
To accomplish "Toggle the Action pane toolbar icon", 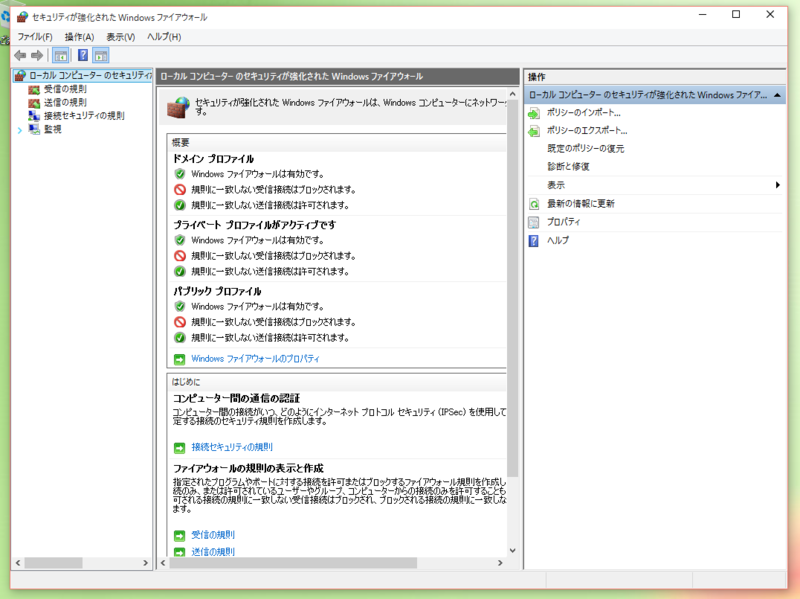I will (x=101, y=55).
